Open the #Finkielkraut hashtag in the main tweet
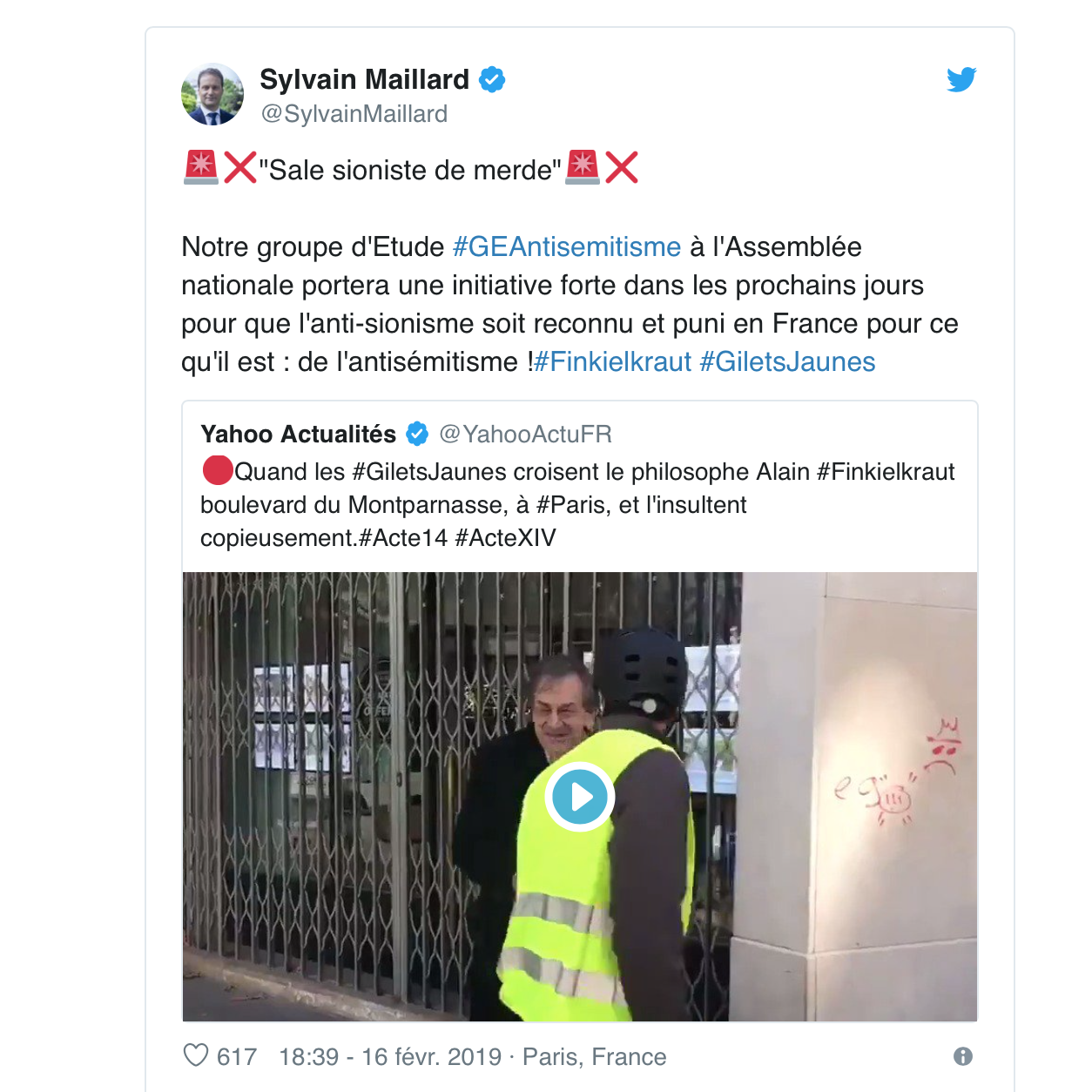This screenshot has width=1092, height=1092. tap(613, 362)
